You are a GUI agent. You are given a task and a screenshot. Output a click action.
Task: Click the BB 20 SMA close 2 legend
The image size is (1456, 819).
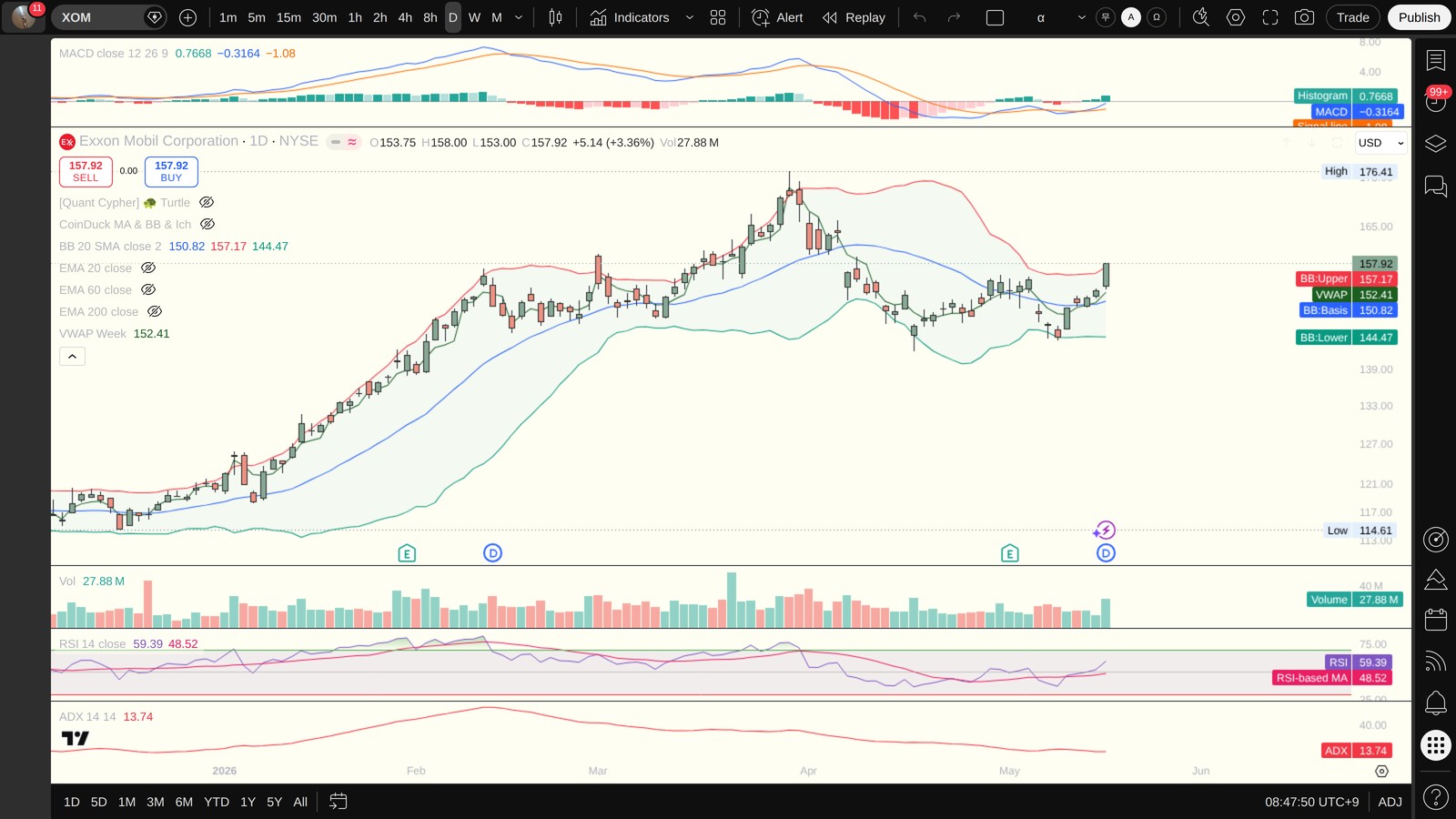tap(110, 246)
